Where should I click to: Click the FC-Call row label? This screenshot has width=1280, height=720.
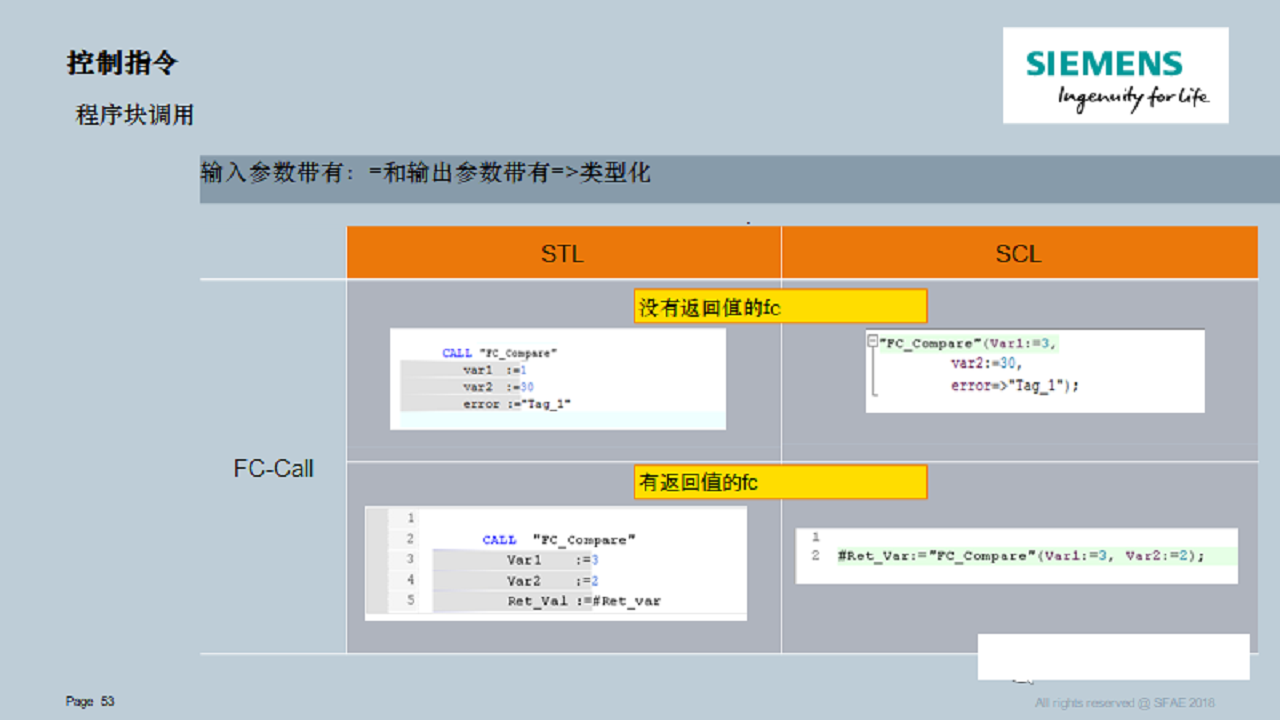[x=274, y=468]
